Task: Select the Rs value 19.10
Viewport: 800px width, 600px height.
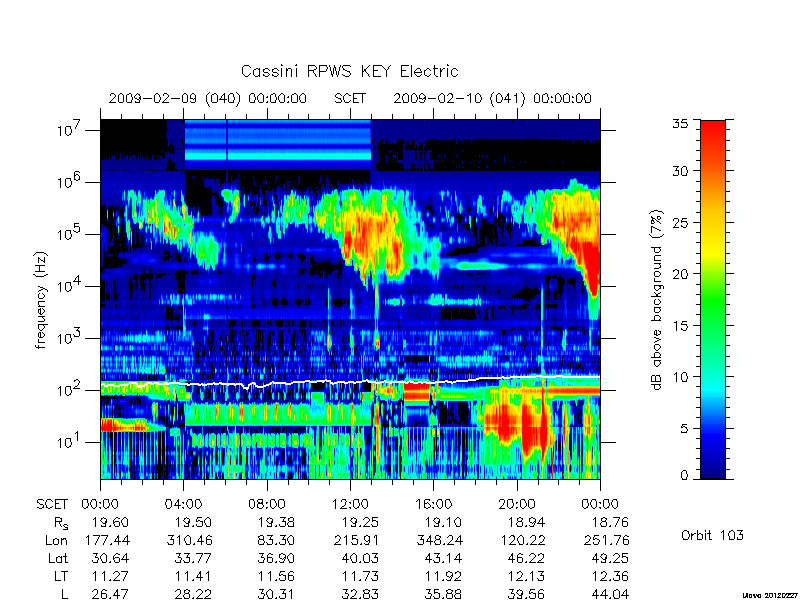Action: click(443, 522)
